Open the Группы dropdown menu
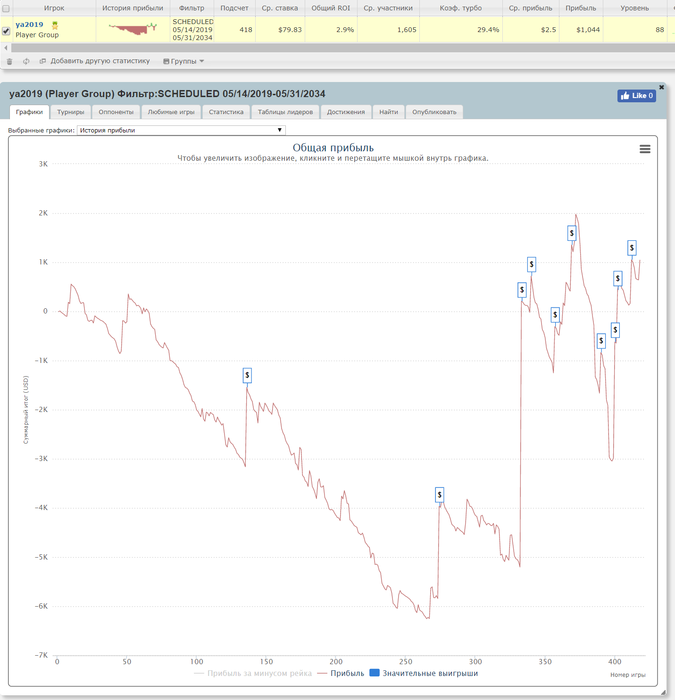 pos(183,61)
